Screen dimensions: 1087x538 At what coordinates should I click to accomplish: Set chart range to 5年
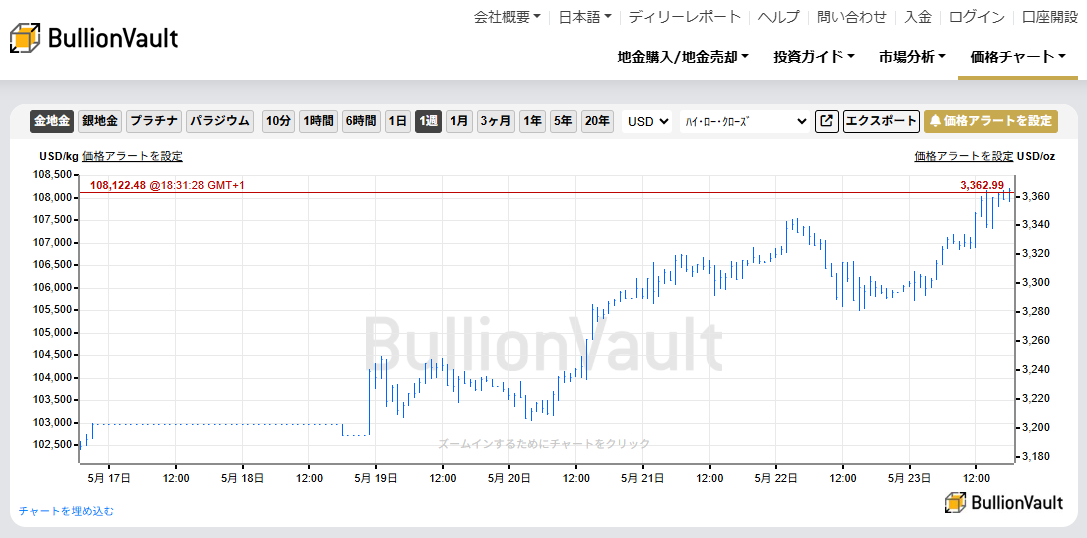(563, 121)
